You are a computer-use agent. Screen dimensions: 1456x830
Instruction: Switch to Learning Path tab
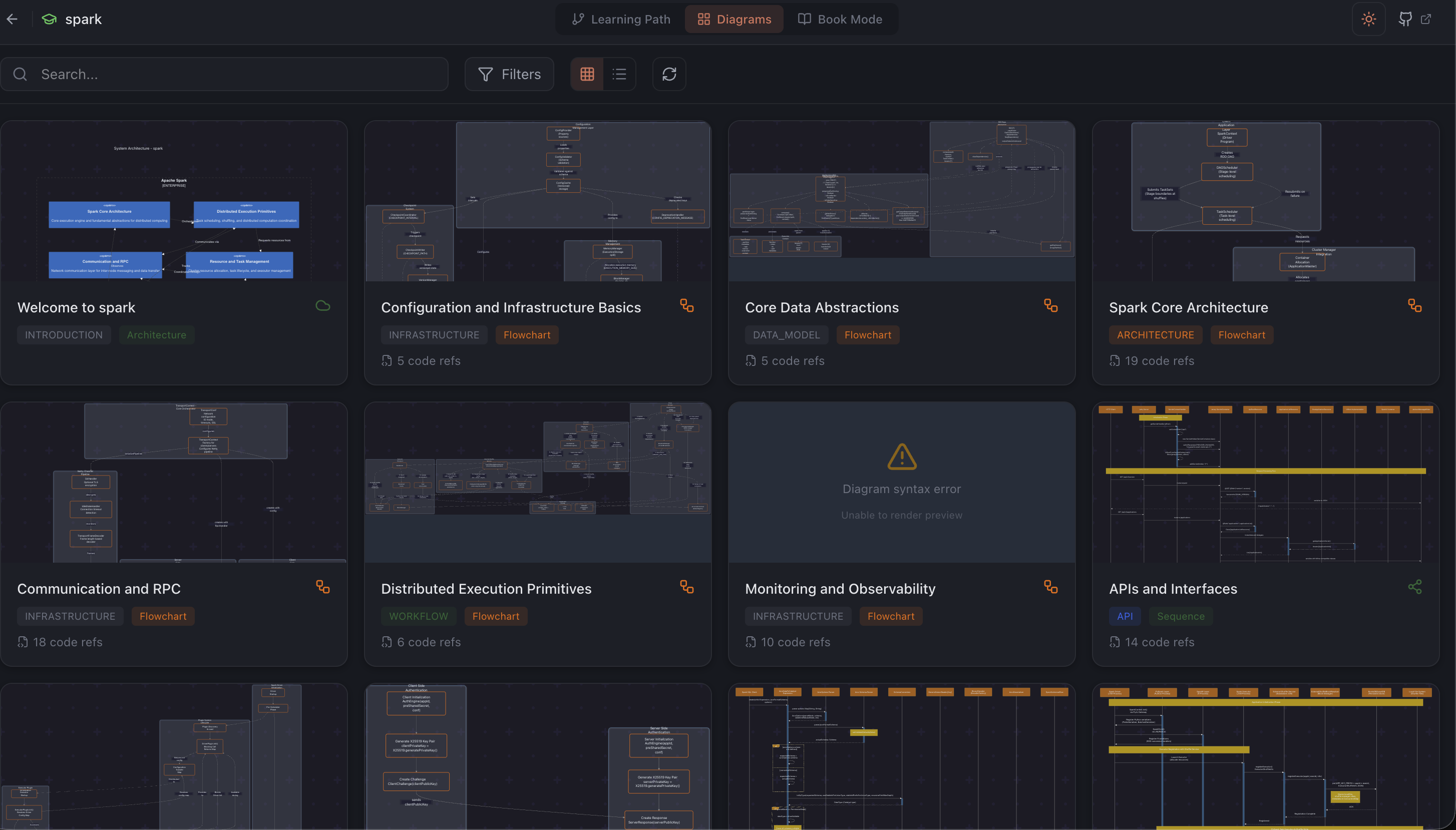pyautogui.click(x=621, y=20)
